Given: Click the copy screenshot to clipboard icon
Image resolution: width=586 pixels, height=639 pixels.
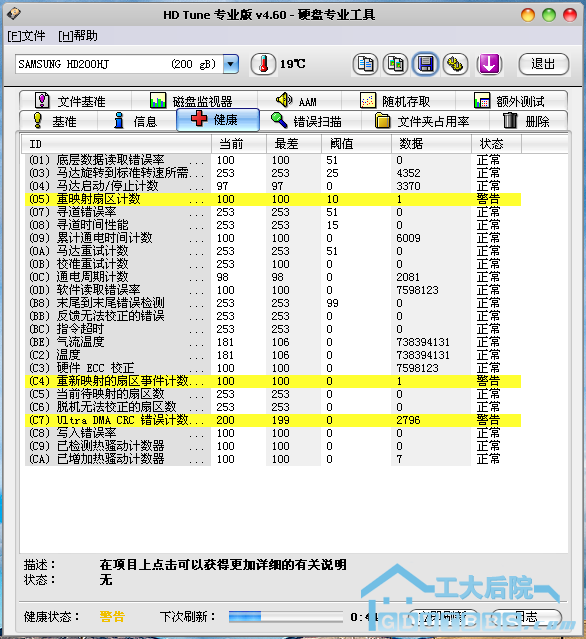Looking at the screenshot, I should [x=395, y=64].
